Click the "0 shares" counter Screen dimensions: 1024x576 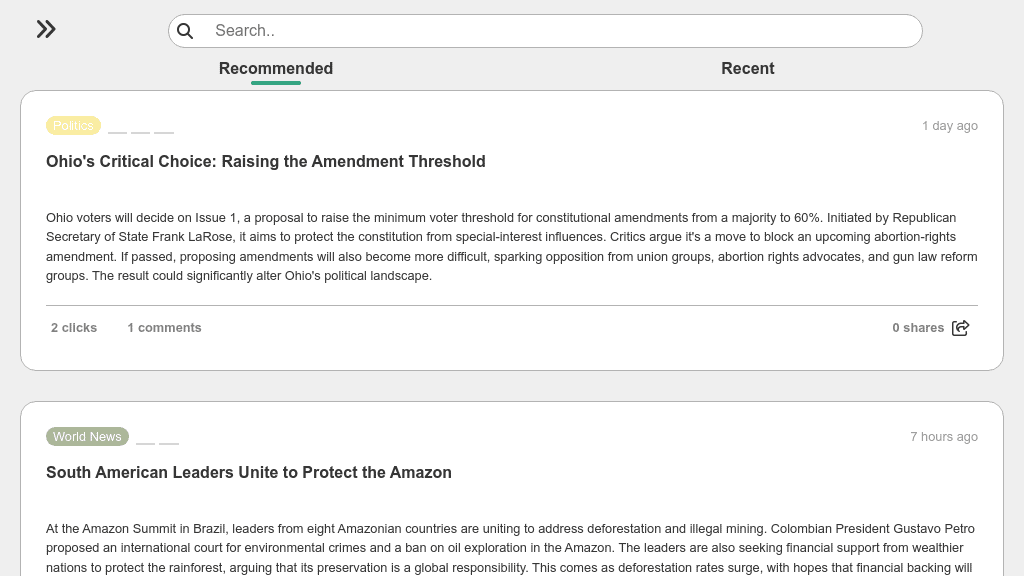pyautogui.click(x=918, y=328)
